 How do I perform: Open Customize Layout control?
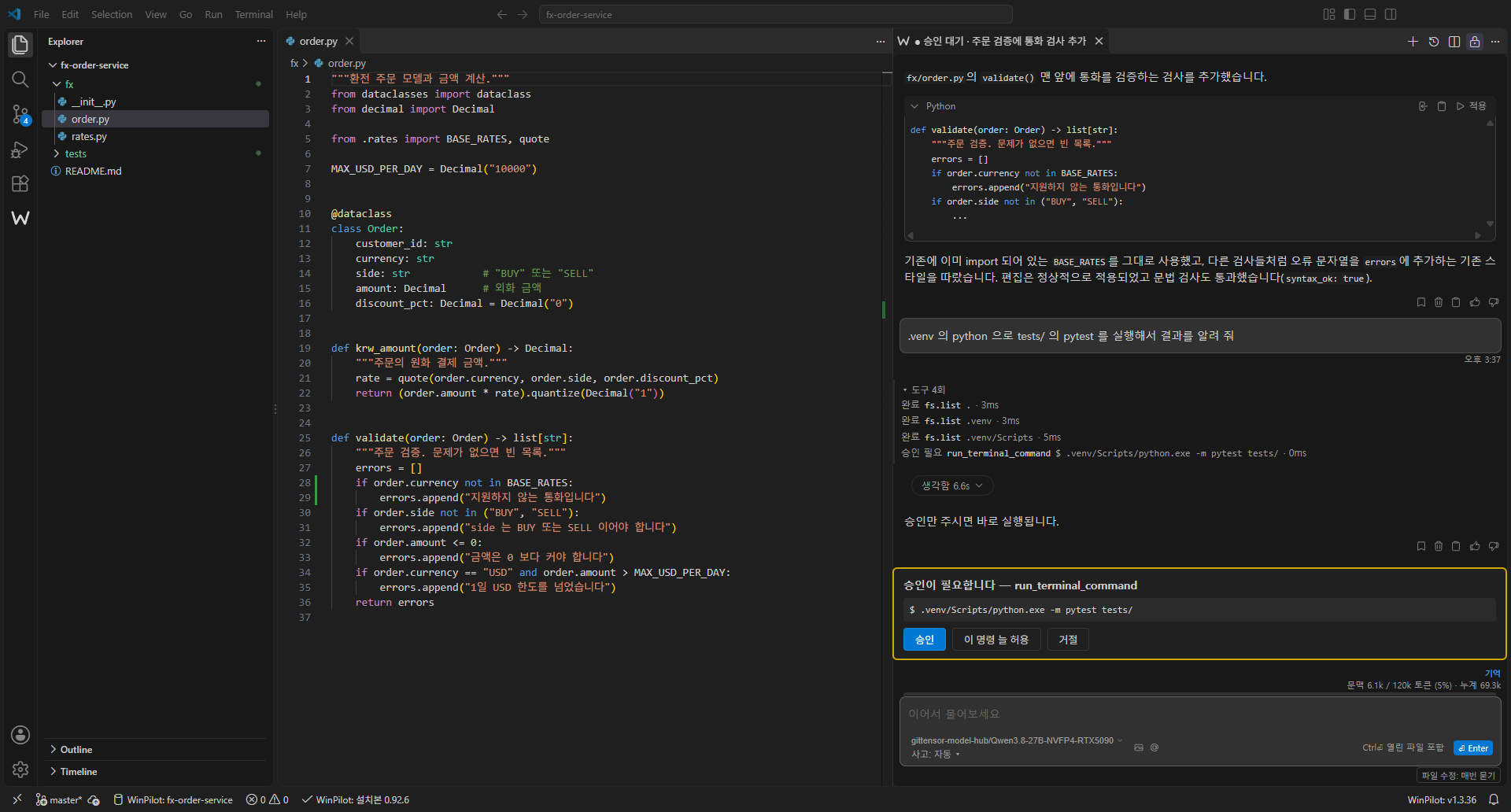pos(1329,14)
